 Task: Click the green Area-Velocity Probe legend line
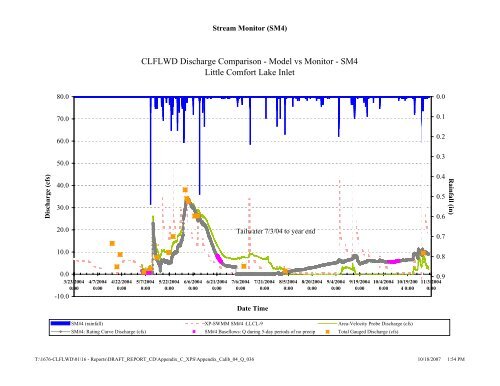[x=328, y=323]
